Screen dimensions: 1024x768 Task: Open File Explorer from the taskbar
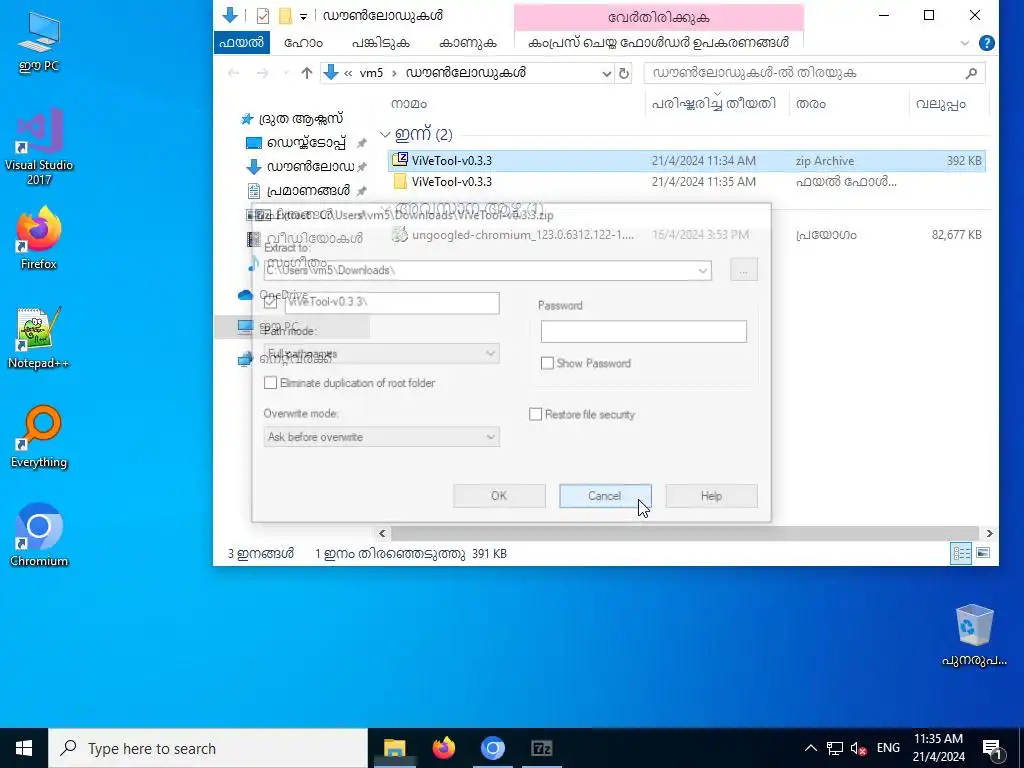point(394,748)
